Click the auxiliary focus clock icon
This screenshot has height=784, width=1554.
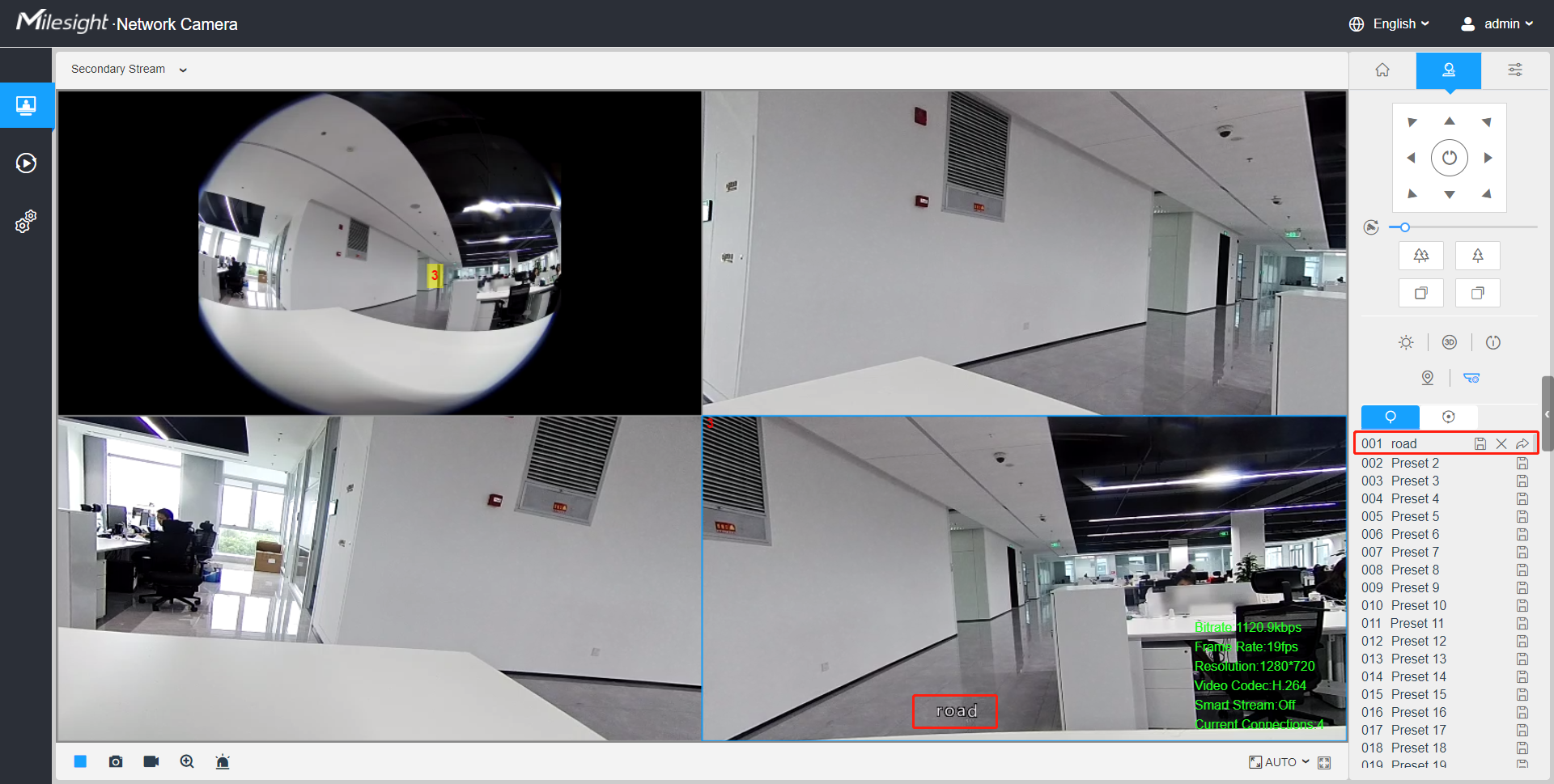coord(1493,342)
